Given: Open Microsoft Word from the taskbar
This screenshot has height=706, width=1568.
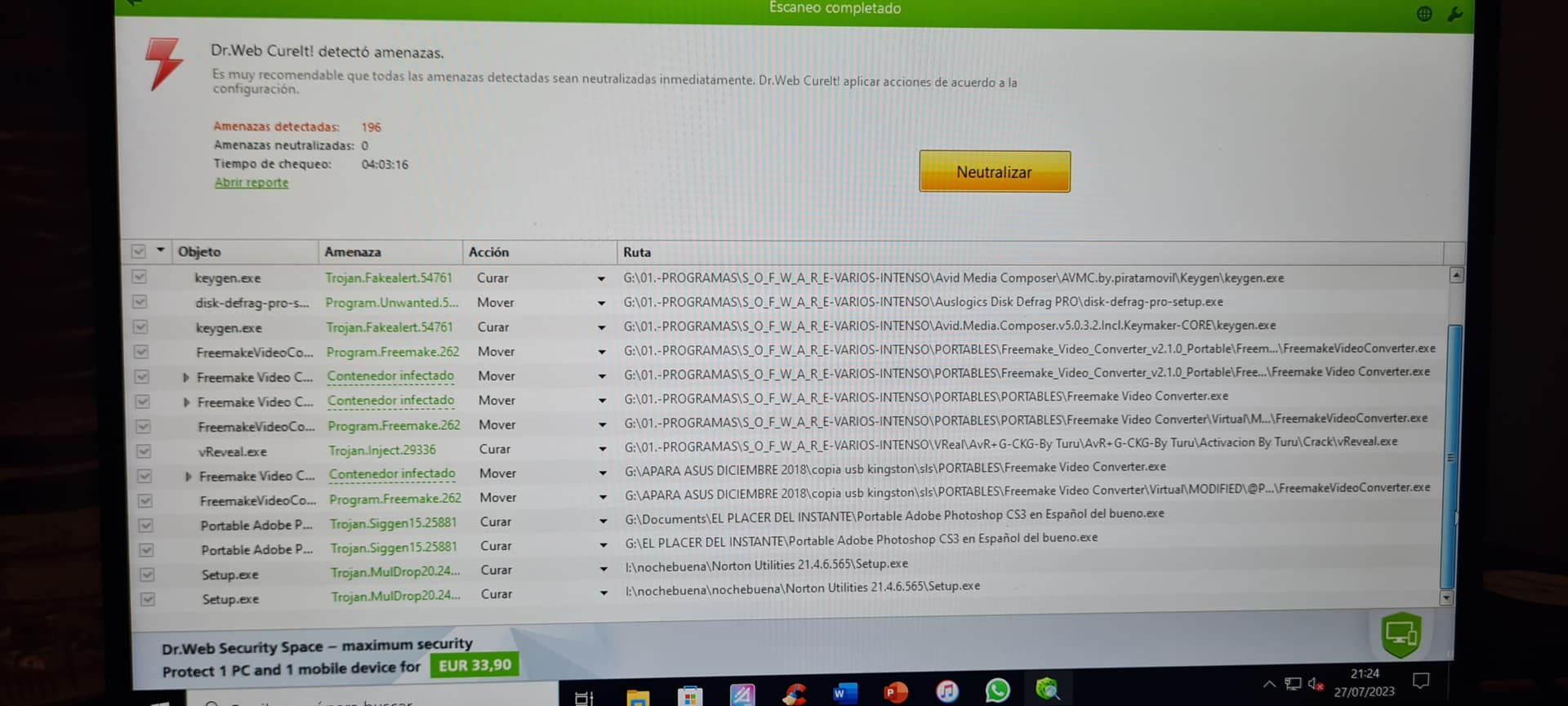Looking at the screenshot, I should tap(844, 693).
